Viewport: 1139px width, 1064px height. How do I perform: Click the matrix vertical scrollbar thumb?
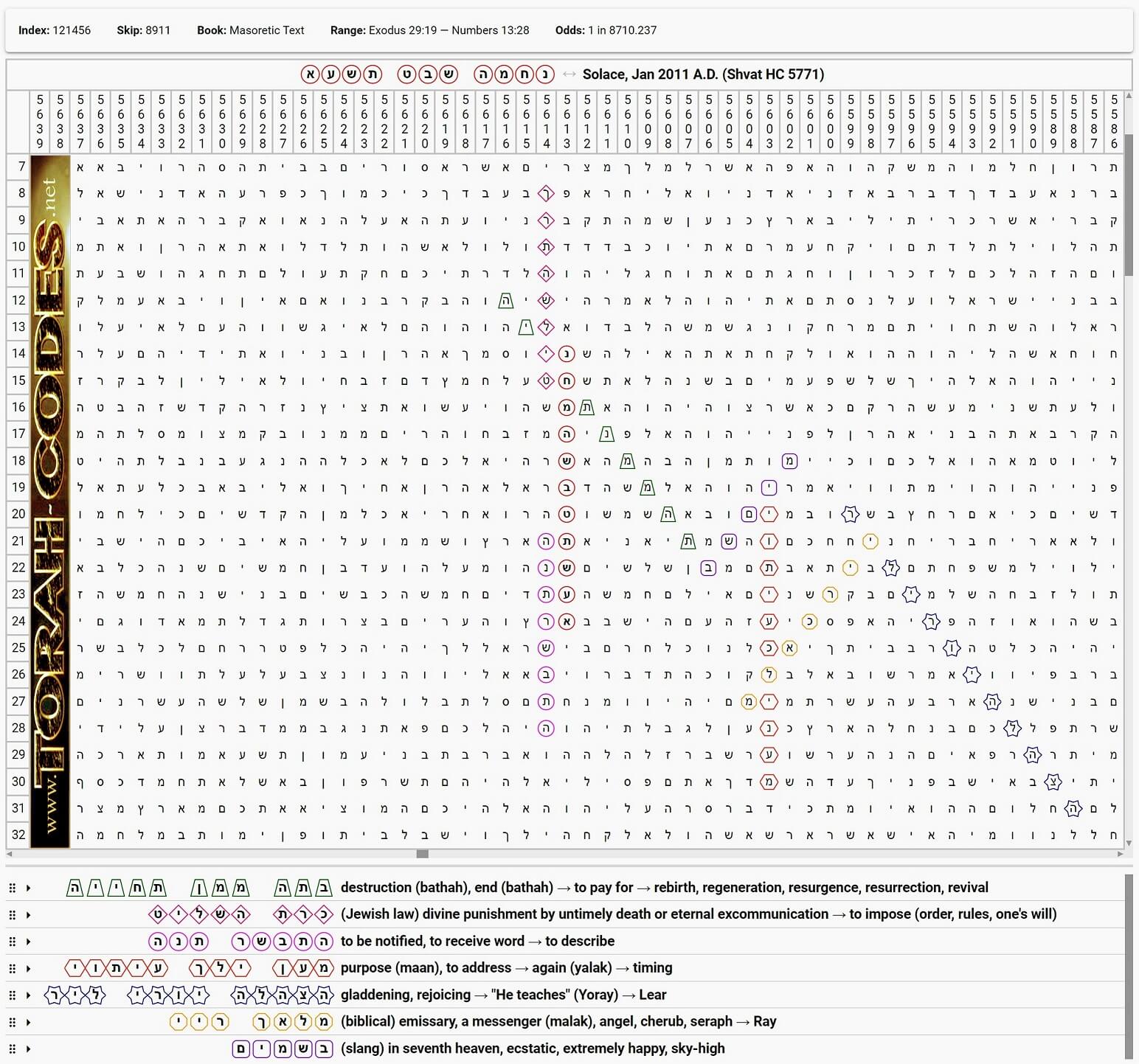coord(1129,214)
